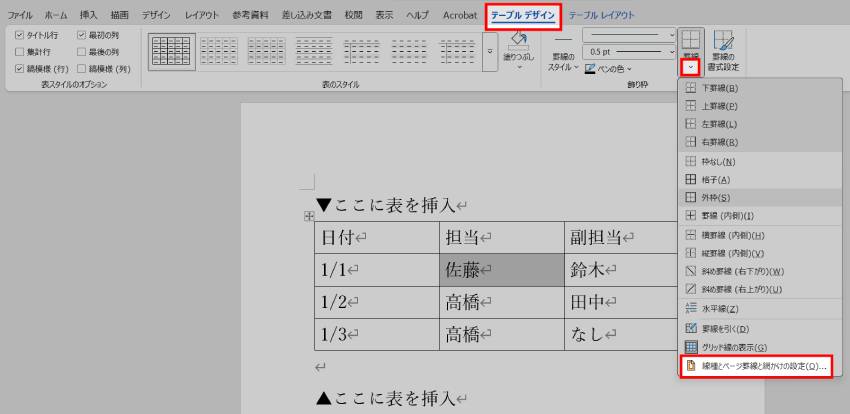
Task: Open the ペンの色 (Pen Color) picker
Action: [x=612, y=68]
